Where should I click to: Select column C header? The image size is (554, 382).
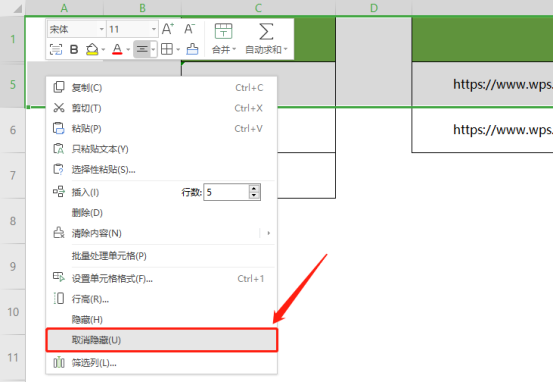coord(258,8)
